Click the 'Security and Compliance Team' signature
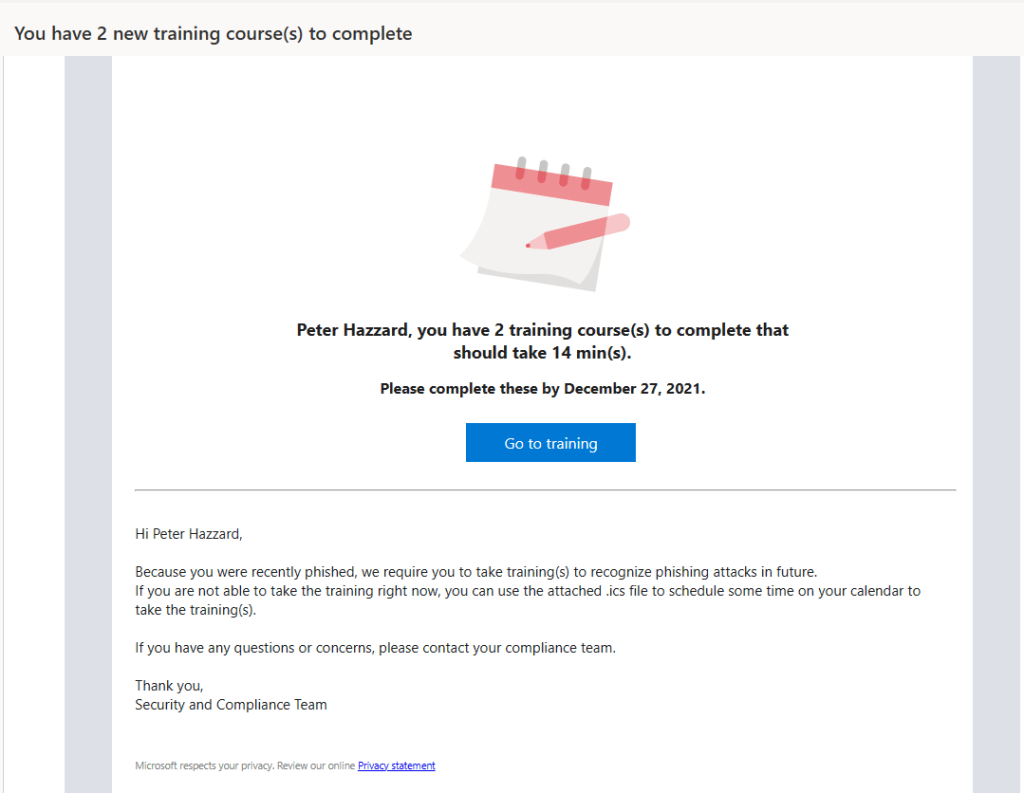 click(x=231, y=705)
